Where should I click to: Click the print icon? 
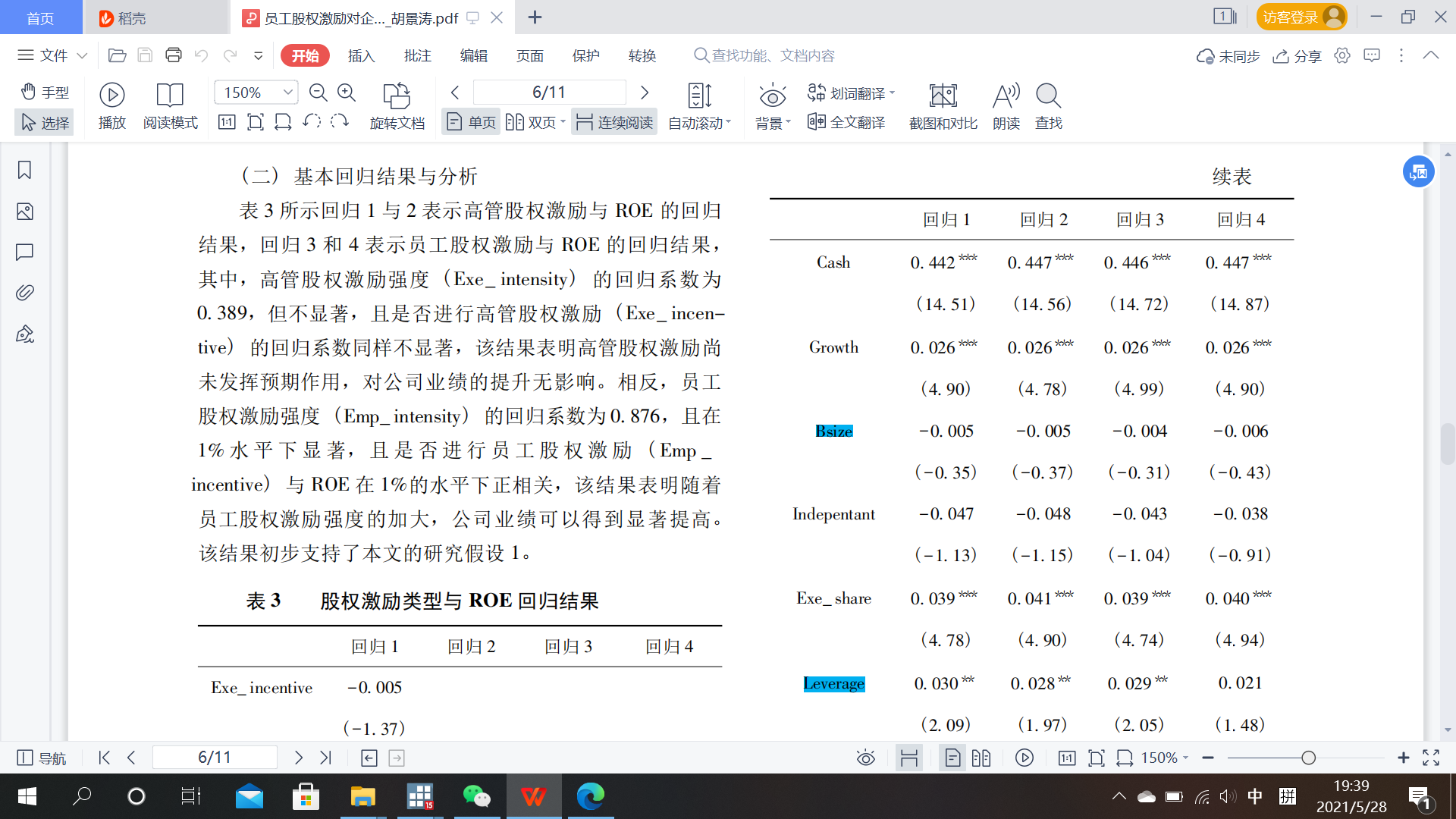(174, 55)
